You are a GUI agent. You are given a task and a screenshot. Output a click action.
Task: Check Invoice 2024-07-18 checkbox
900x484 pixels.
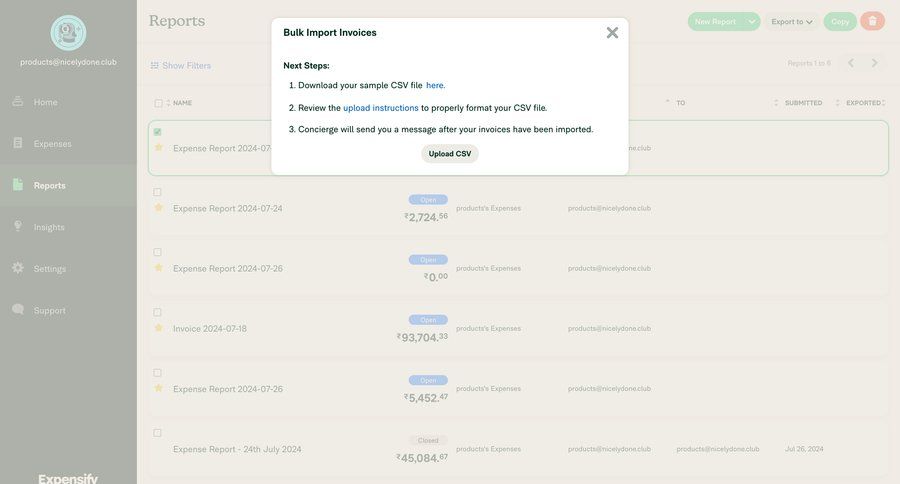[x=157, y=312]
